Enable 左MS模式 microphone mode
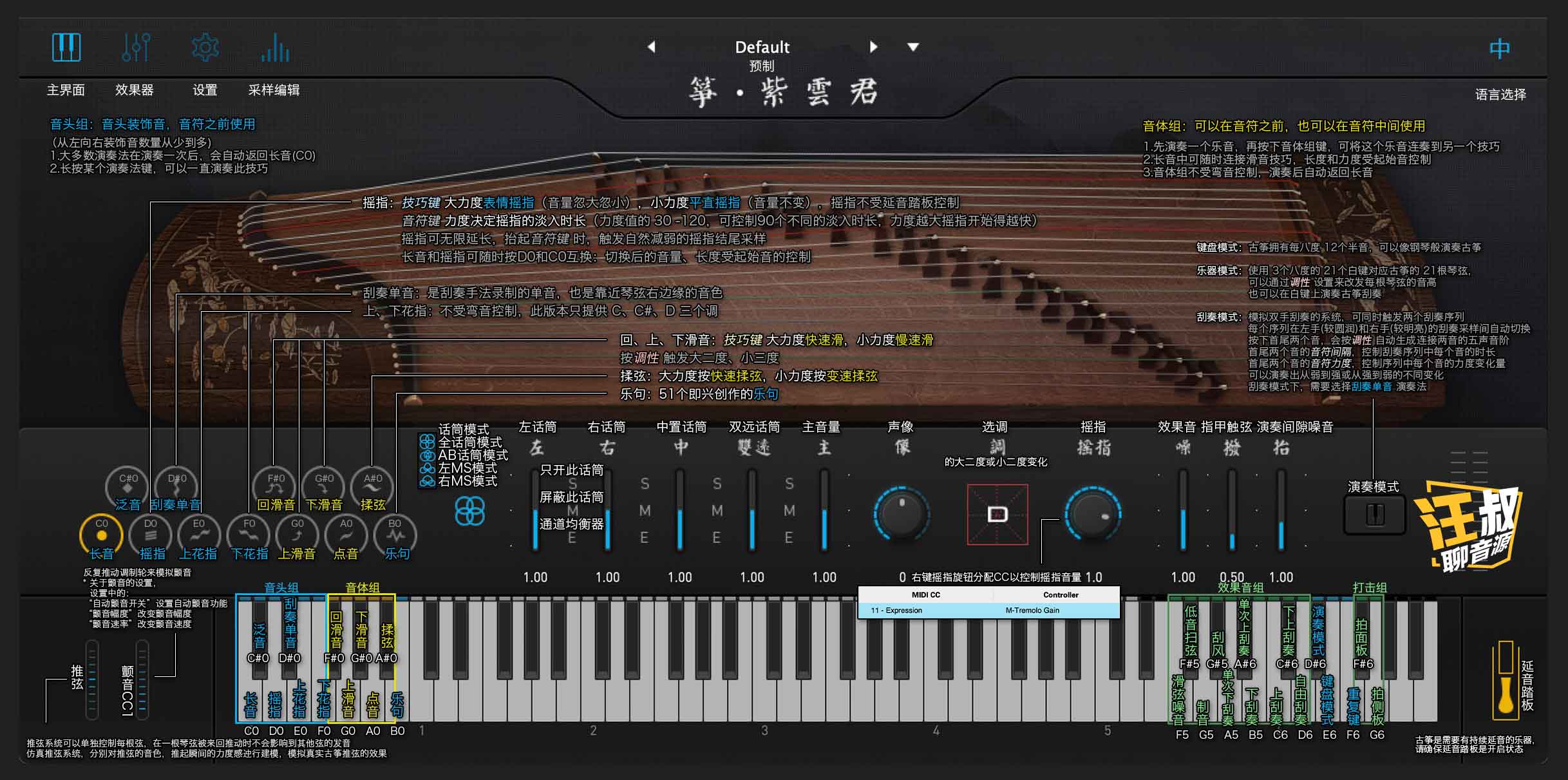 coord(427,469)
